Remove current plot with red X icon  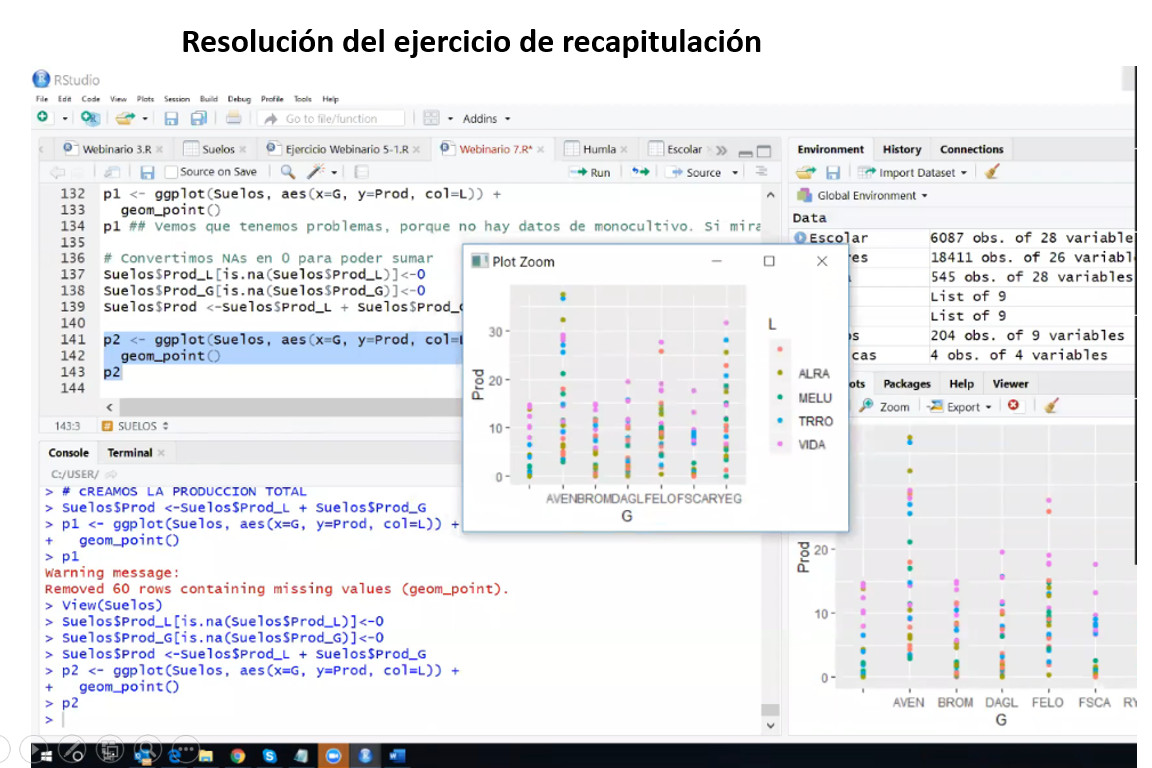pos(1014,406)
